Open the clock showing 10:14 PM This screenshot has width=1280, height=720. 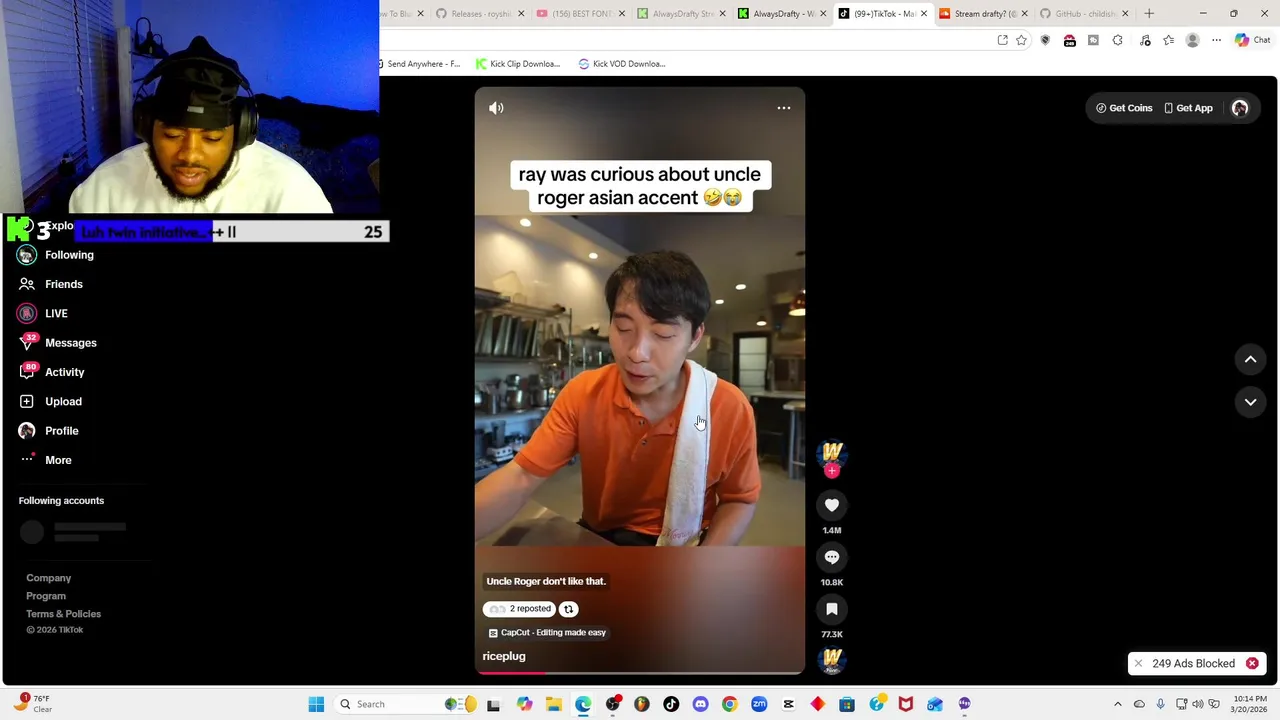(x=1250, y=704)
